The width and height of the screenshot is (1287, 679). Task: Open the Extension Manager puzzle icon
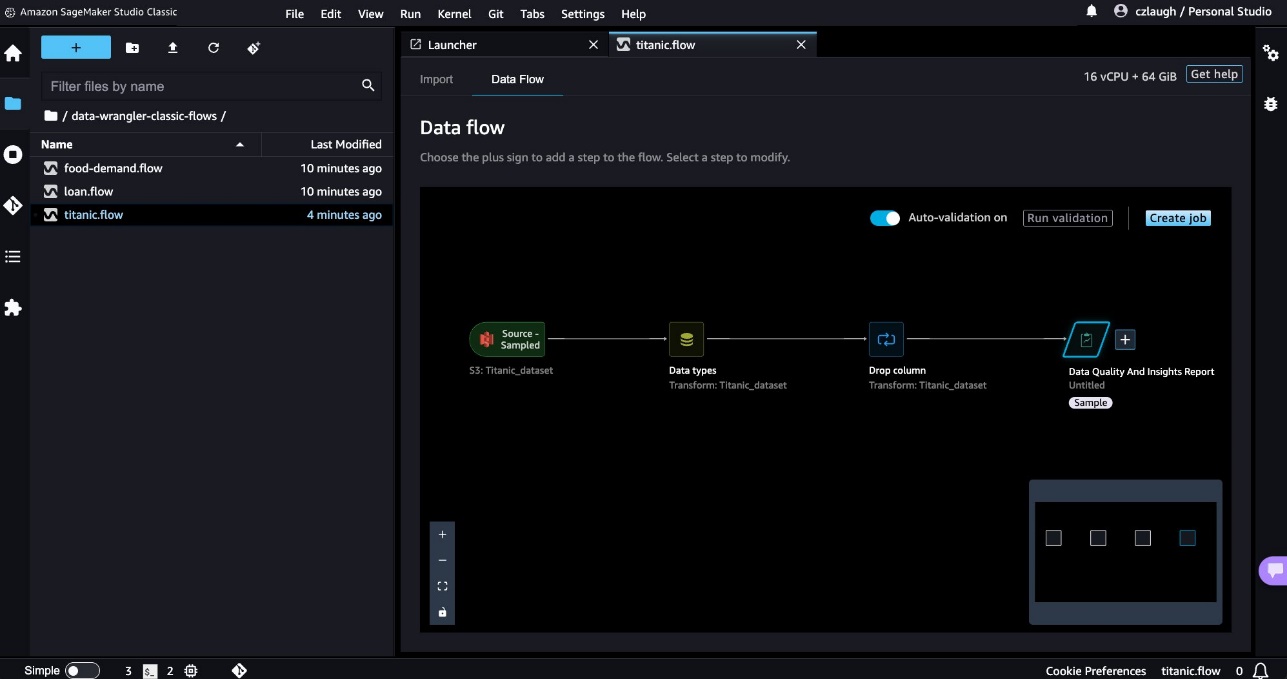tap(13, 308)
